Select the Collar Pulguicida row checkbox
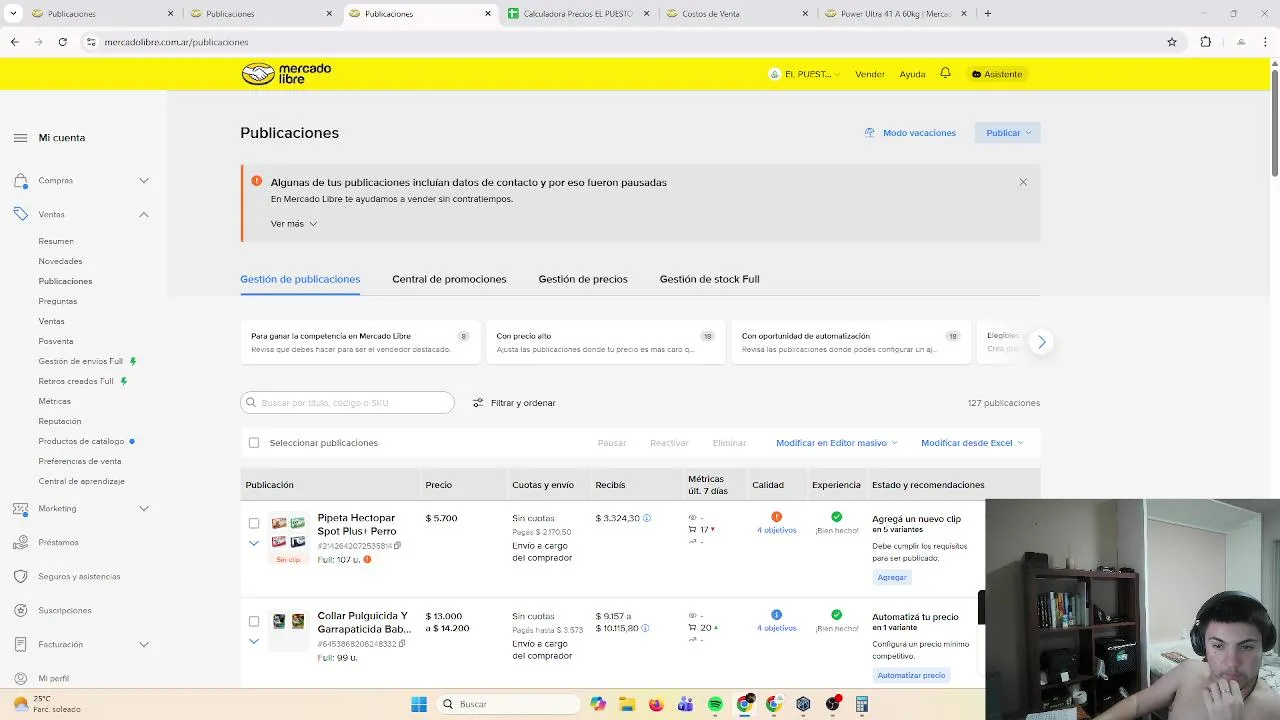1280x720 pixels. 254,621
